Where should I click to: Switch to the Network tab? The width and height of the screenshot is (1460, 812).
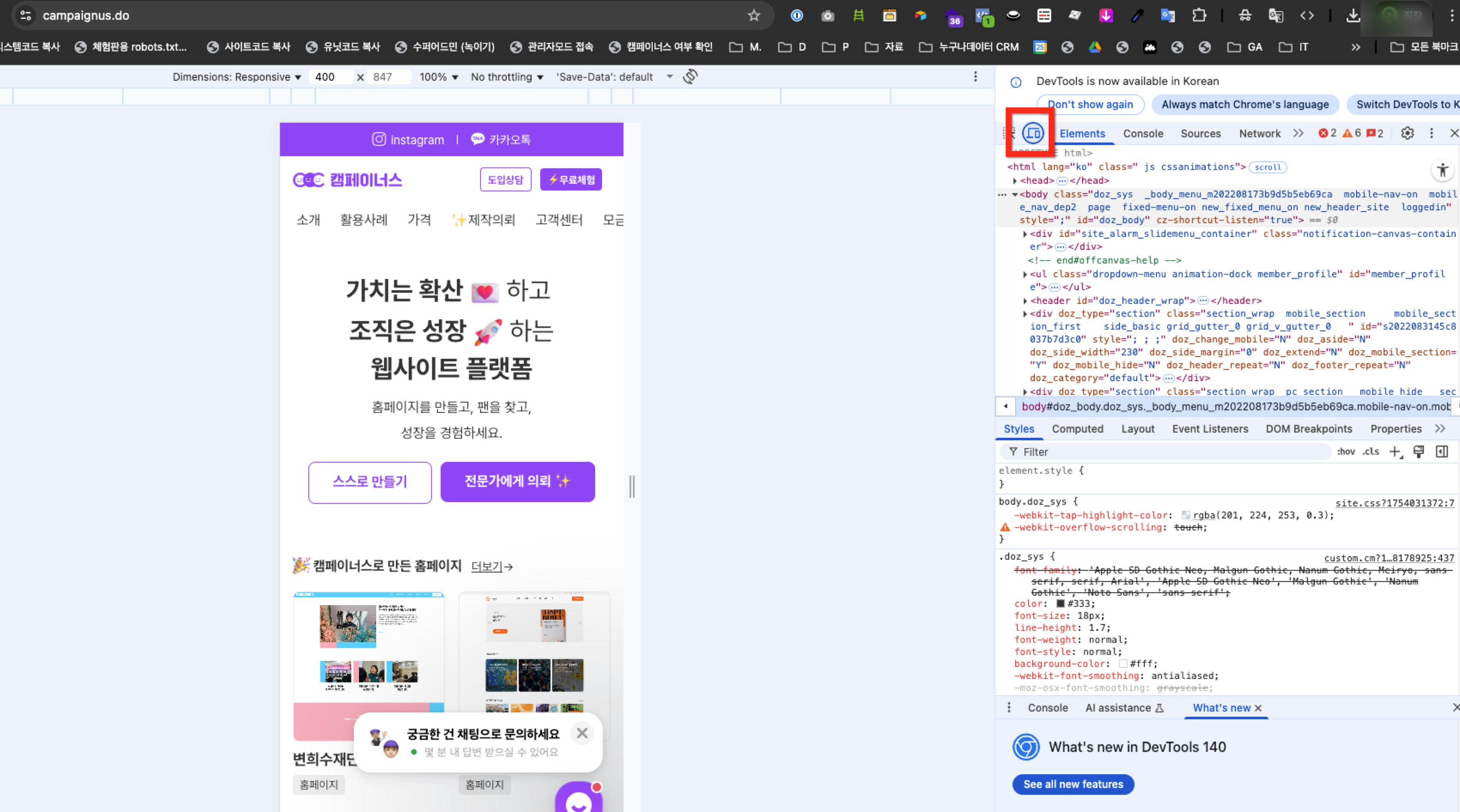point(1259,134)
